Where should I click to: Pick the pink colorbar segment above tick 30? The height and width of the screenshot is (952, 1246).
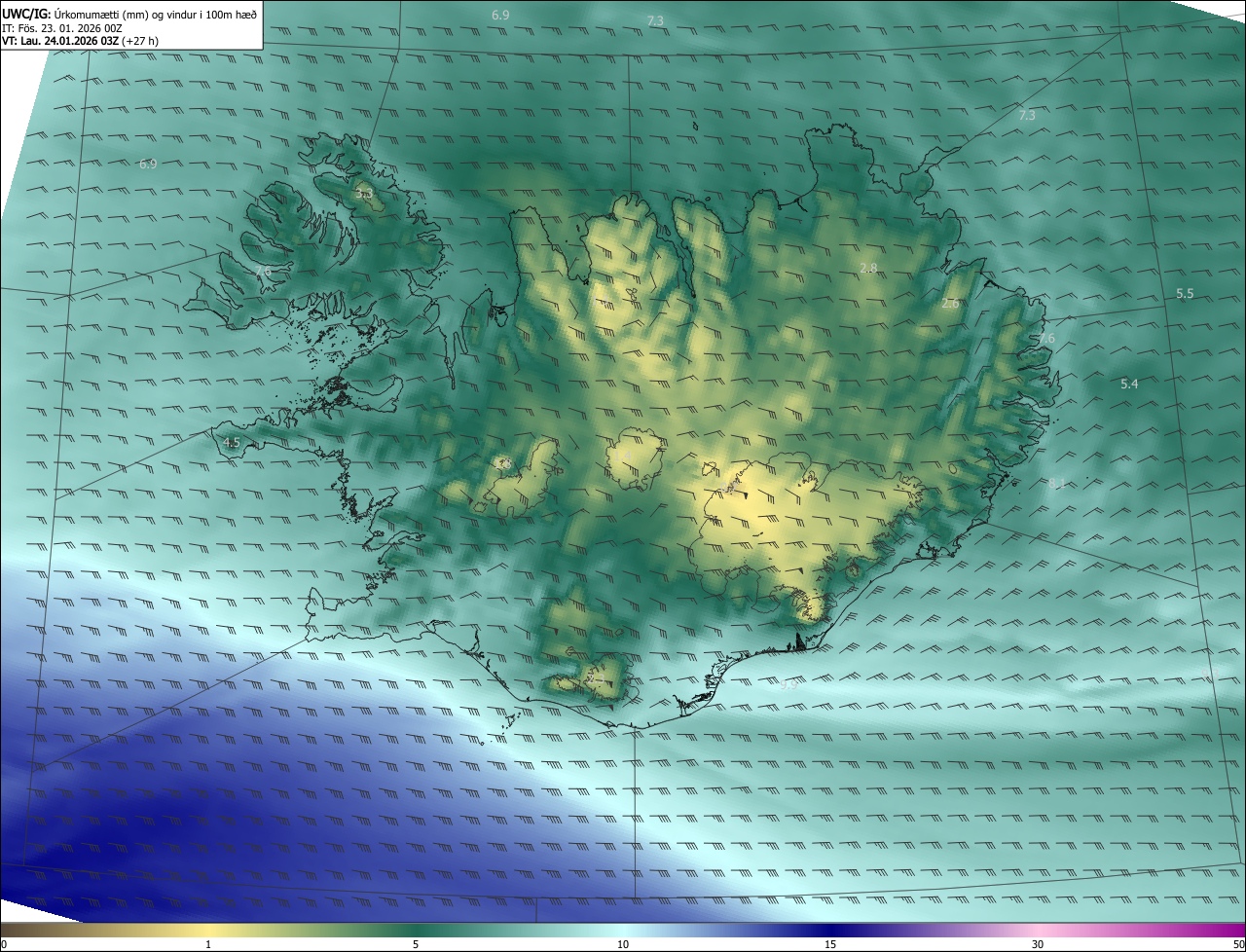(x=1038, y=930)
